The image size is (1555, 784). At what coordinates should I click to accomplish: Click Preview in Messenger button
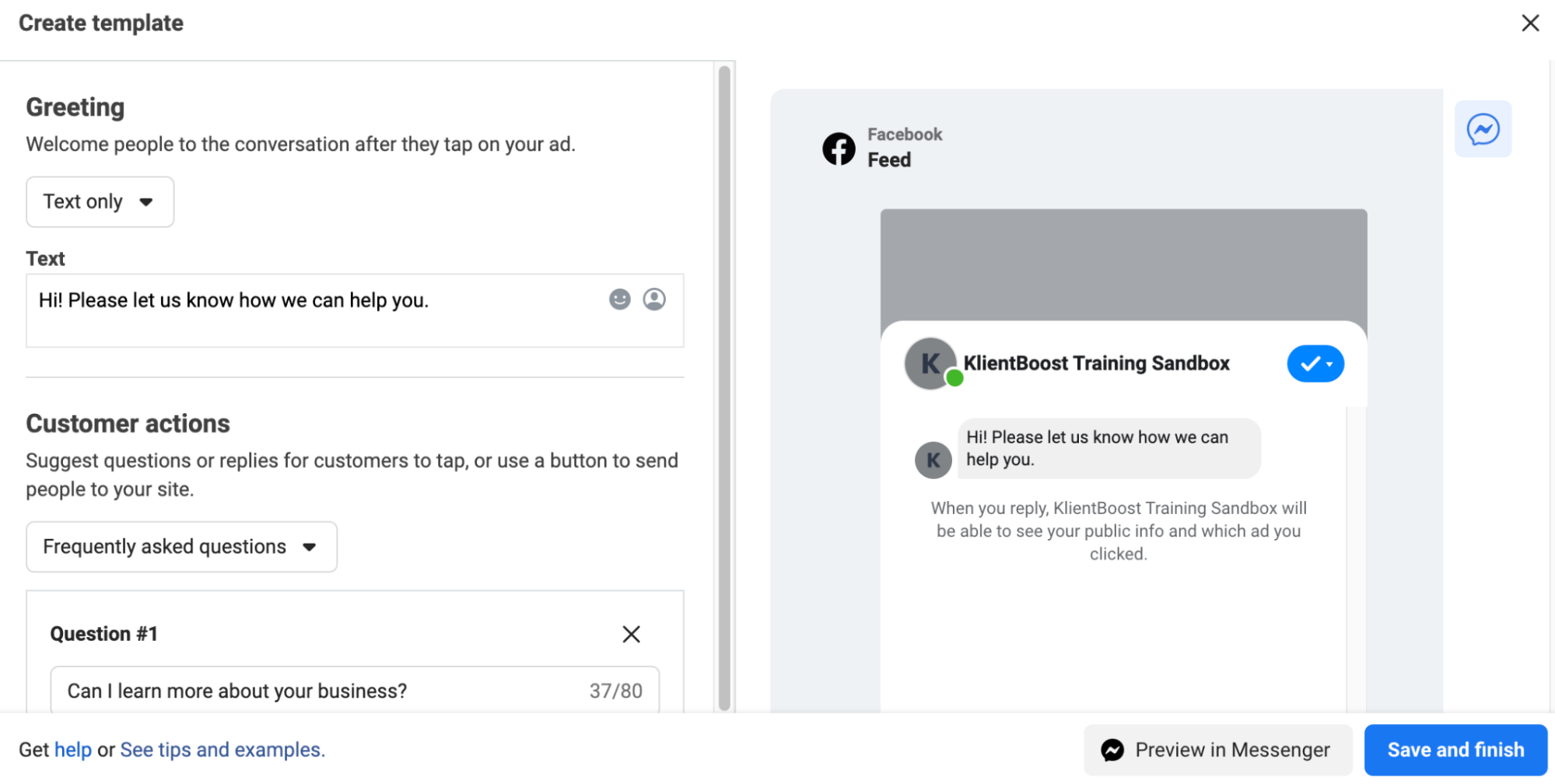click(1217, 750)
